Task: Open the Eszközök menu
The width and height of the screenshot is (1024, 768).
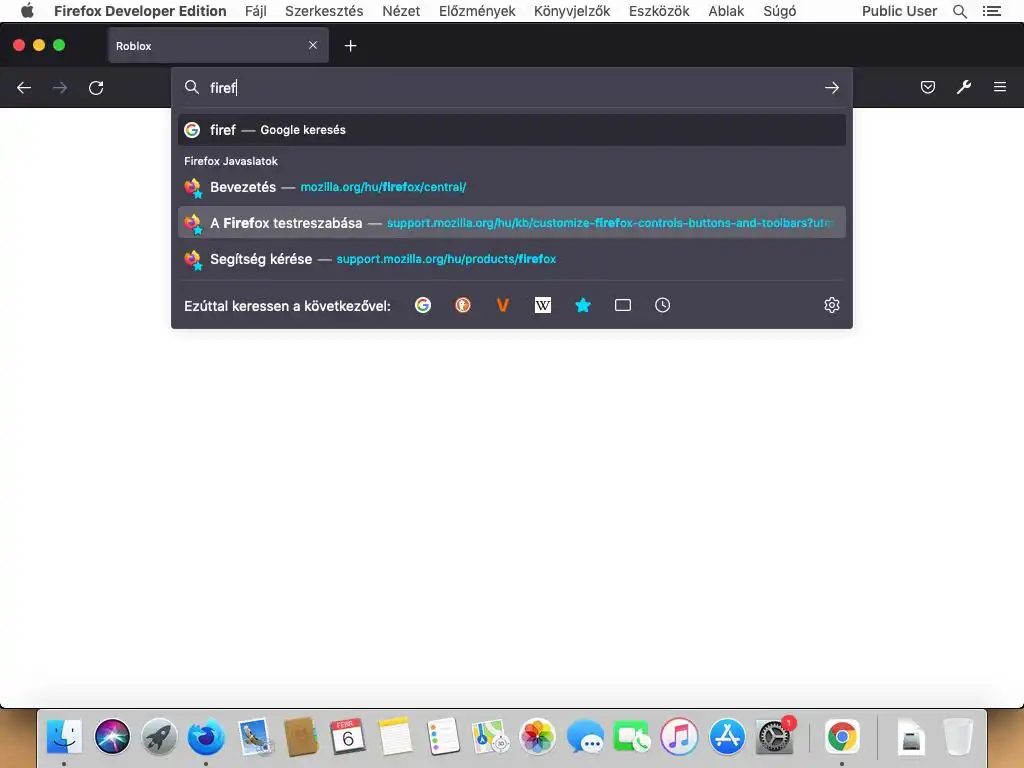Action: click(659, 11)
